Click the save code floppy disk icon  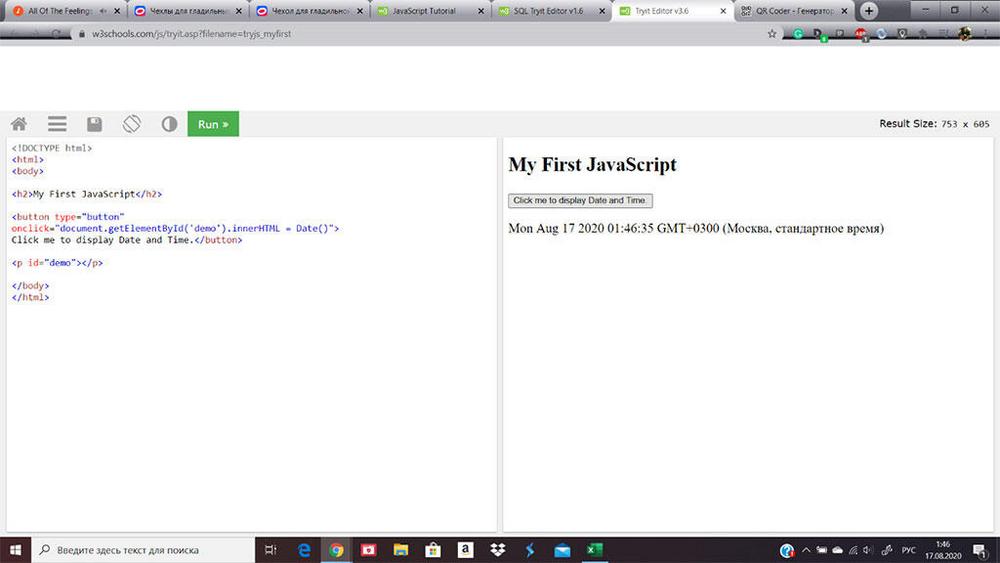pyautogui.click(x=94, y=124)
